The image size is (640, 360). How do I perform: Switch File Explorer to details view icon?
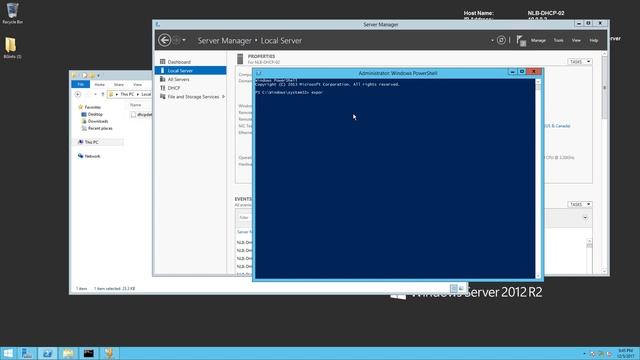click(x=453, y=288)
